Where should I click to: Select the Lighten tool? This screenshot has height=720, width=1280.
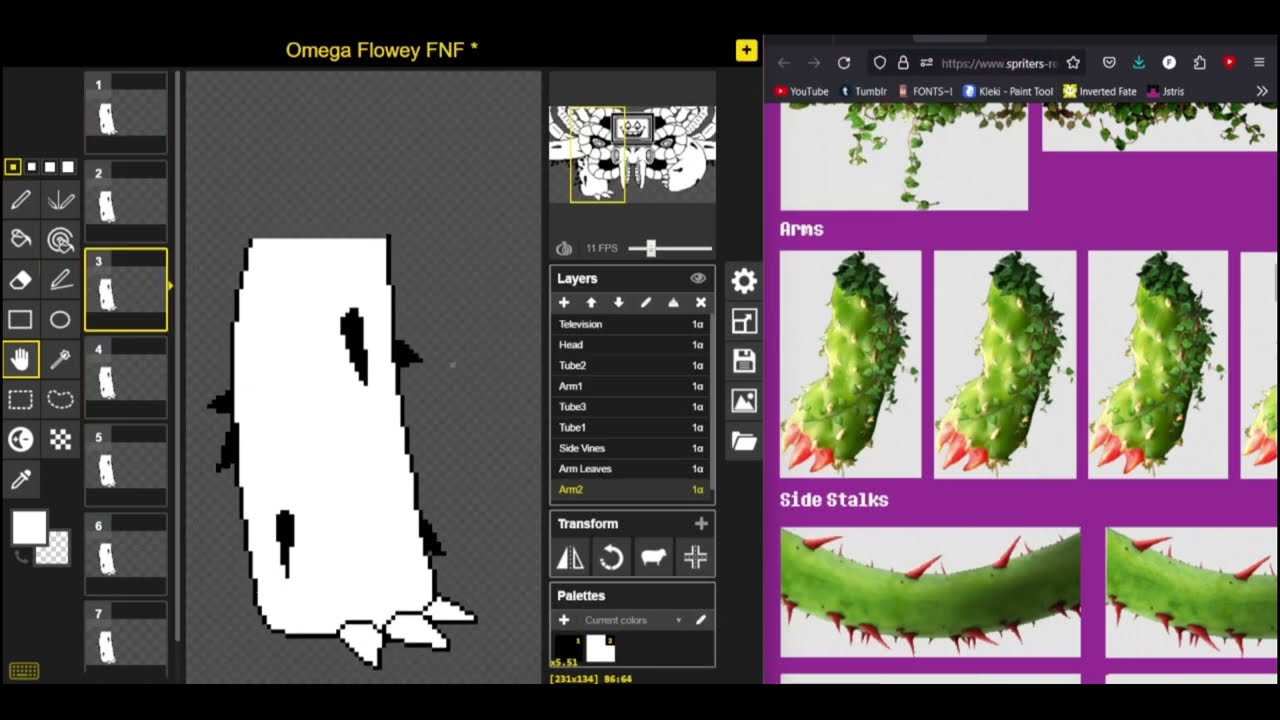21,439
